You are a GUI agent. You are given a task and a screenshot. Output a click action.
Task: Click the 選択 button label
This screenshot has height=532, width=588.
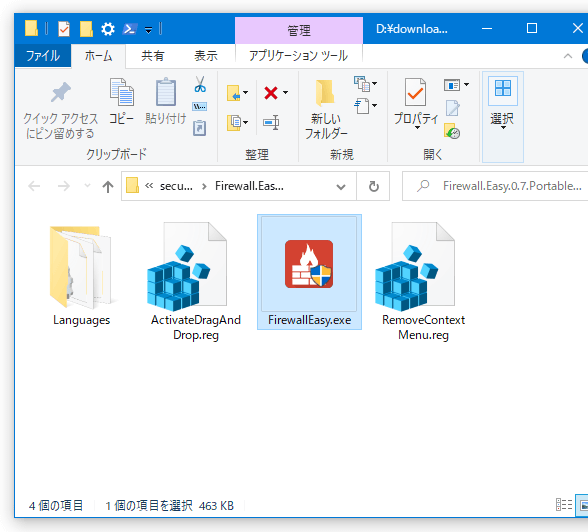tap(502, 119)
